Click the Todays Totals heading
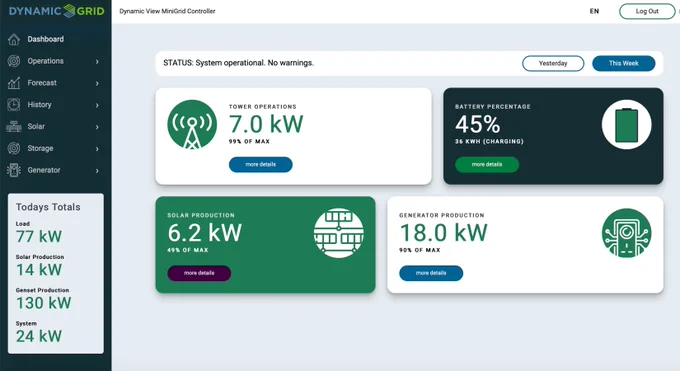Image resolution: width=680 pixels, height=371 pixels. tap(48, 207)
